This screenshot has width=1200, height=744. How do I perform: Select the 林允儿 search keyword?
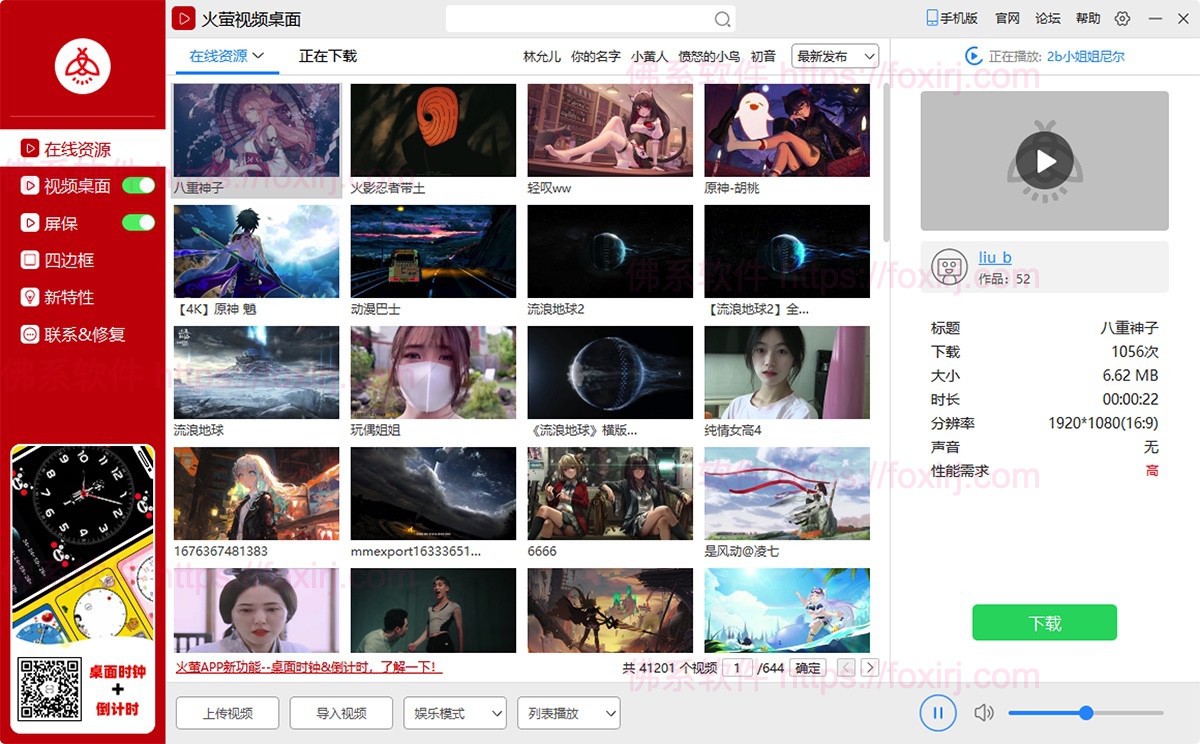coord(541,56)
